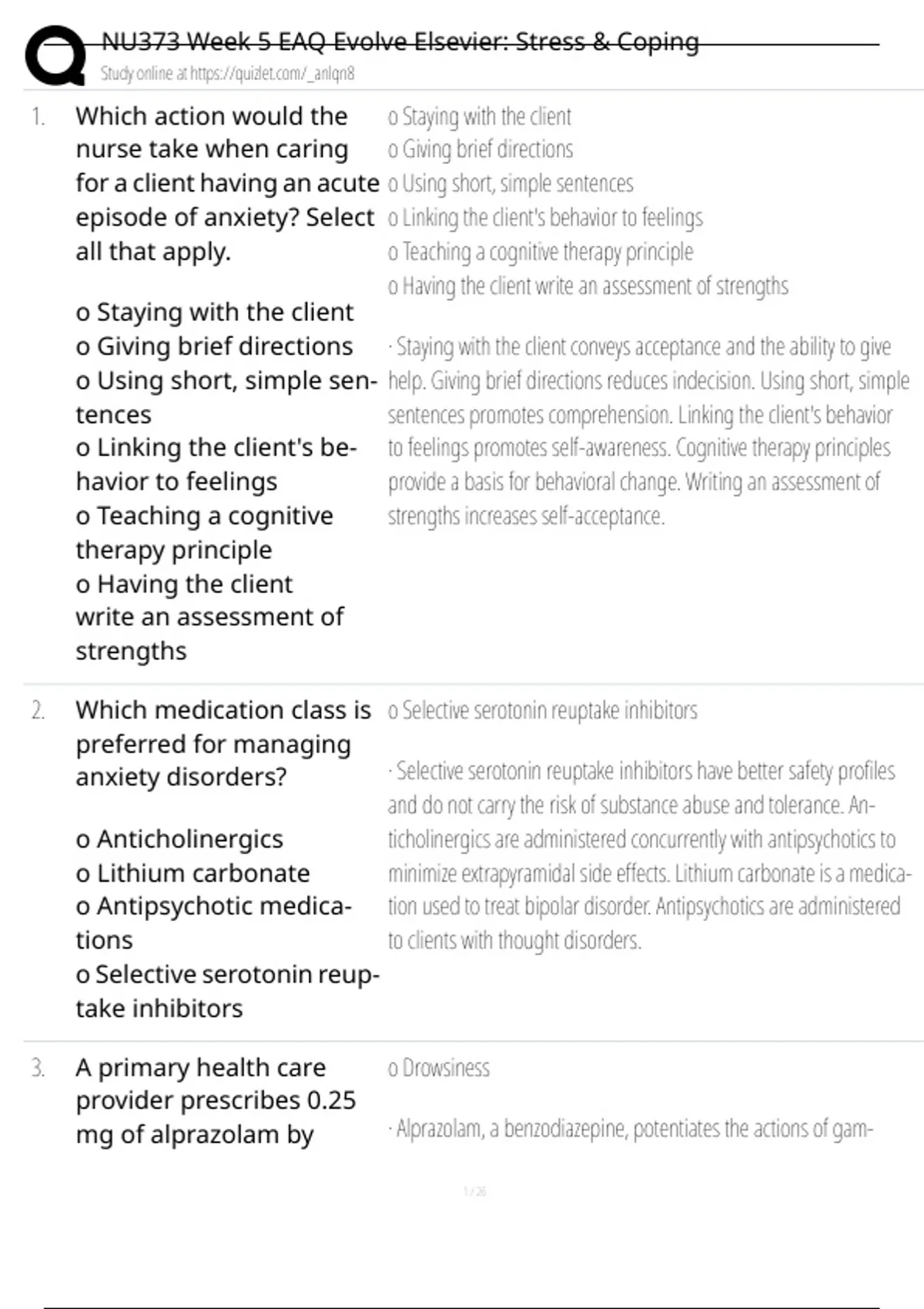Image resolution: width=924 pixels, height=1309 pixels.
Task: Click the 'Drowsiness' answer text
Action: pos(445,1069)
